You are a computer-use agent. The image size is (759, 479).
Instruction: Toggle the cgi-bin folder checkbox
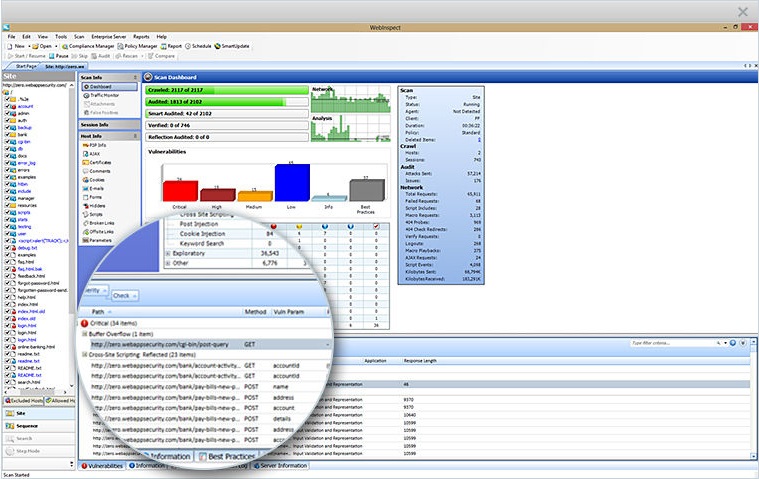[x=7, y=142]
